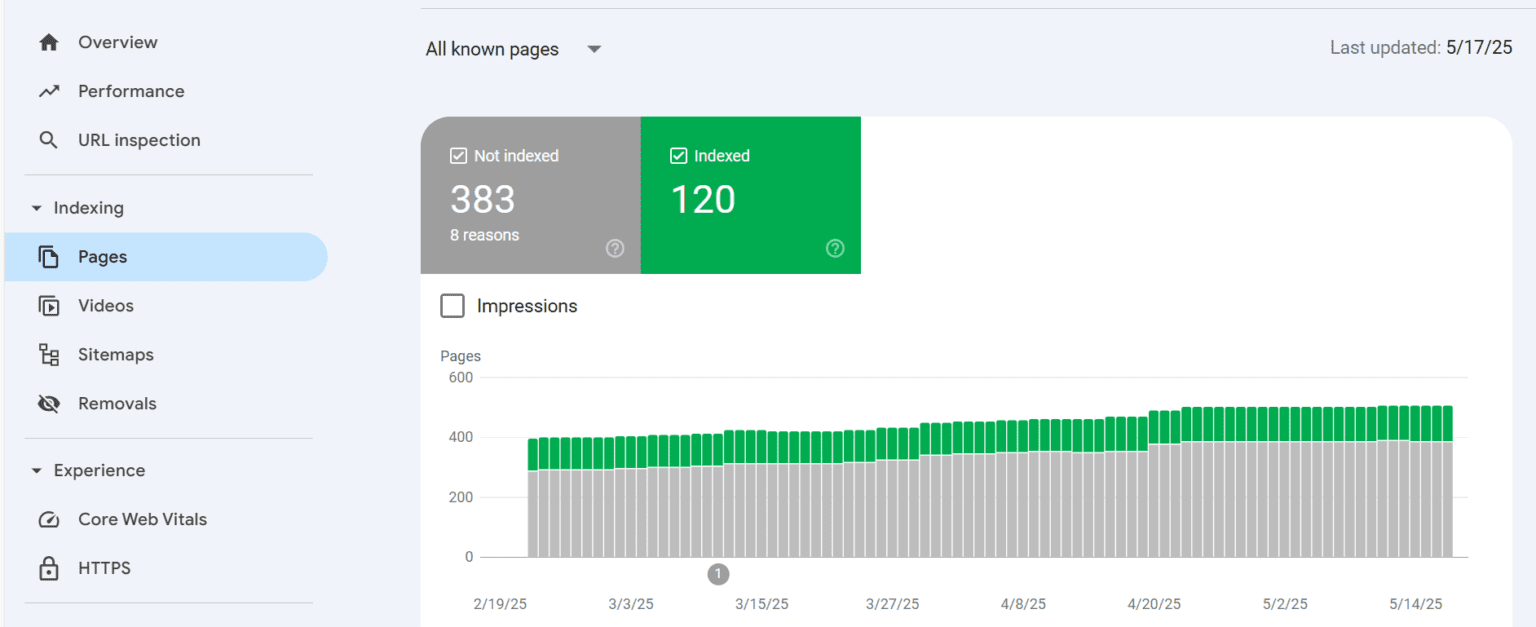Click the annotation marker 1 on chart

(x=718, y=574)
